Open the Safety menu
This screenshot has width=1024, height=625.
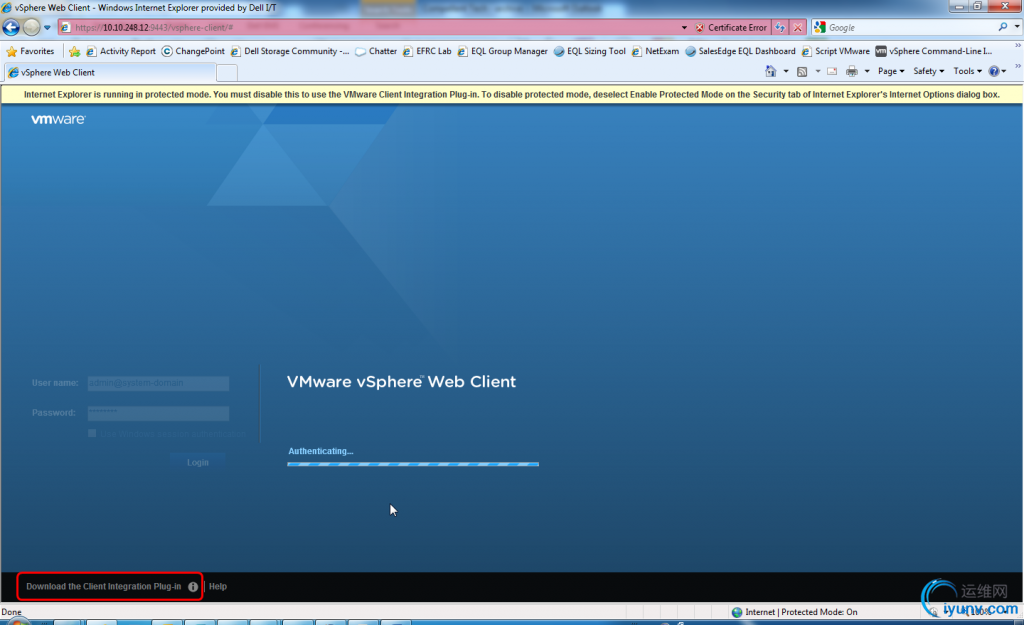(x=928, y=71)
